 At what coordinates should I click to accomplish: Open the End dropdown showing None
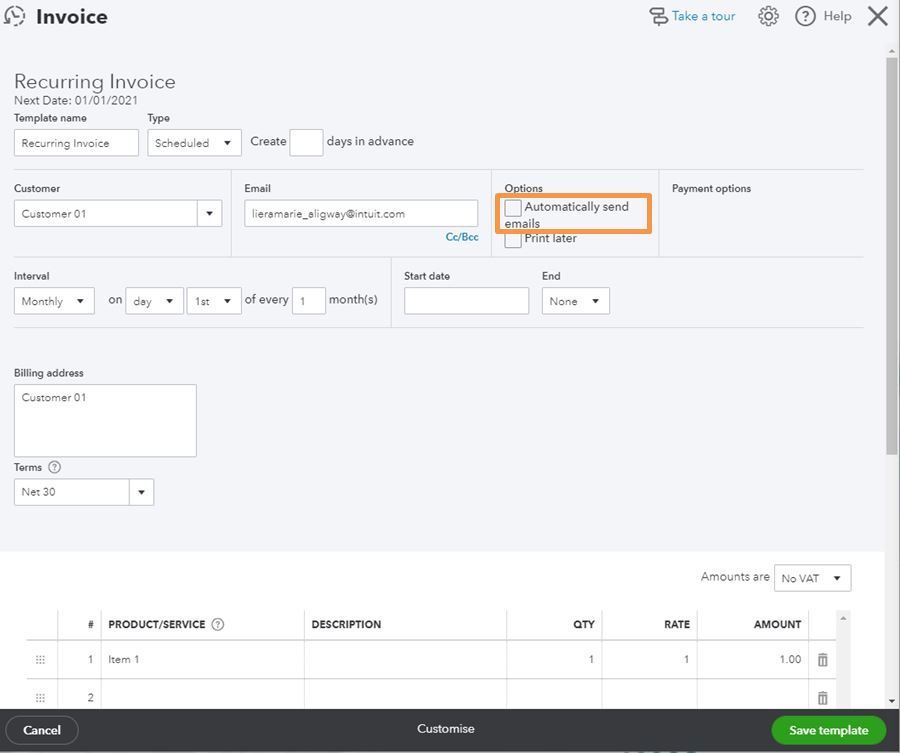[576, 301]
